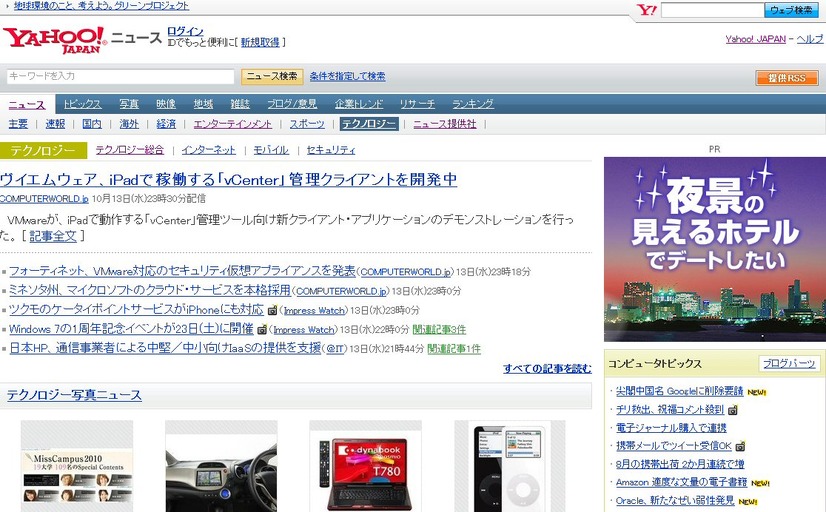The image size is (826, 512).
Task: Open 8月の携帯出荷 topic
Action: [x=680, y=464]
